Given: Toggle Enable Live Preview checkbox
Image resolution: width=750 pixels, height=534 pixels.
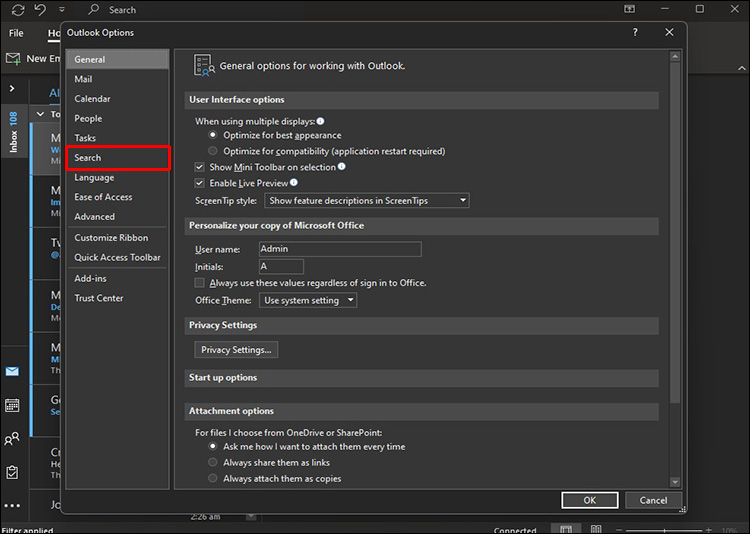Looking at the screenshot, I should 199,183.
